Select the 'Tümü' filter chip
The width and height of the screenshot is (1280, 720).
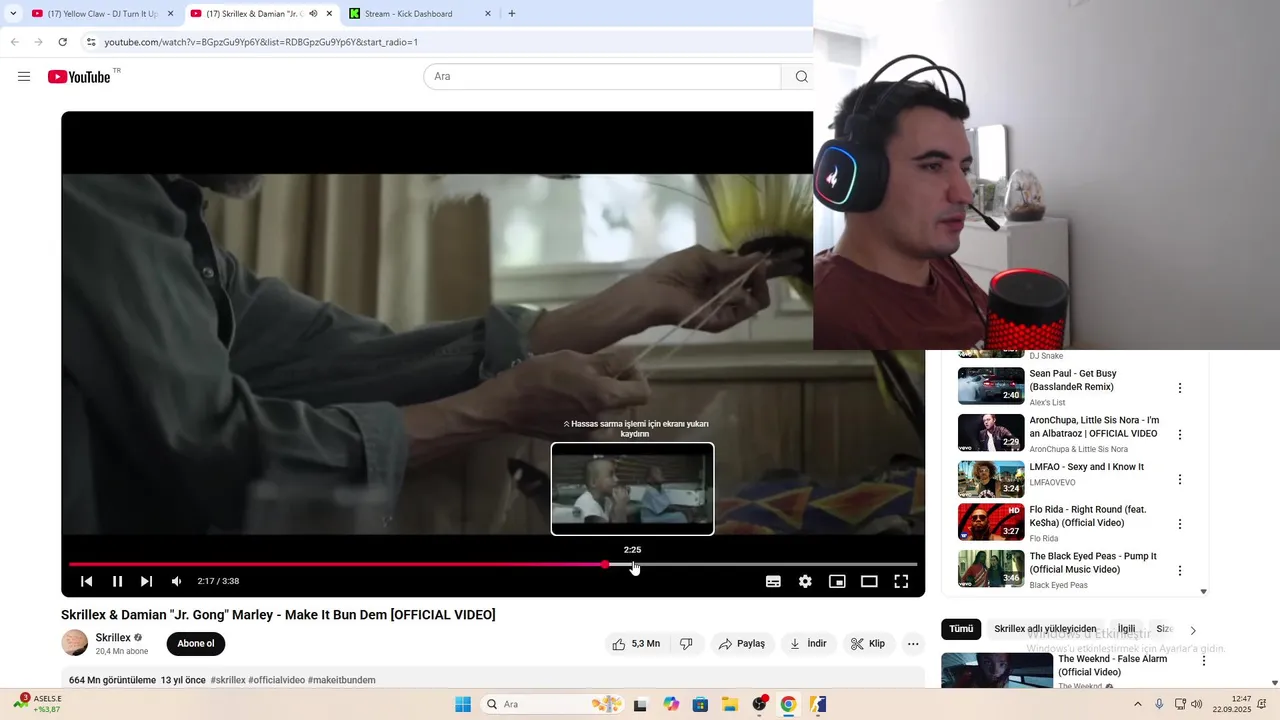[x=961, y=629]
